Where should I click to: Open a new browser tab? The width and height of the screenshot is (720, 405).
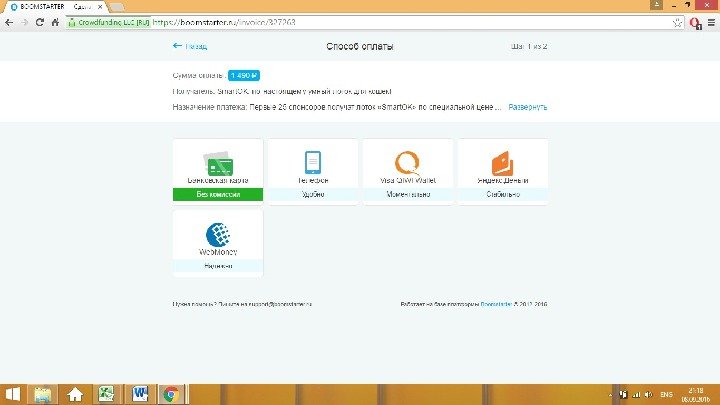118,7
